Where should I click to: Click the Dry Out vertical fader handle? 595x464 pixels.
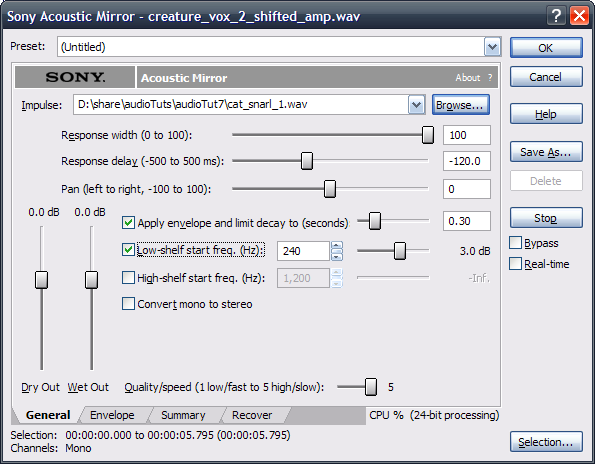(x=41, y=280)
